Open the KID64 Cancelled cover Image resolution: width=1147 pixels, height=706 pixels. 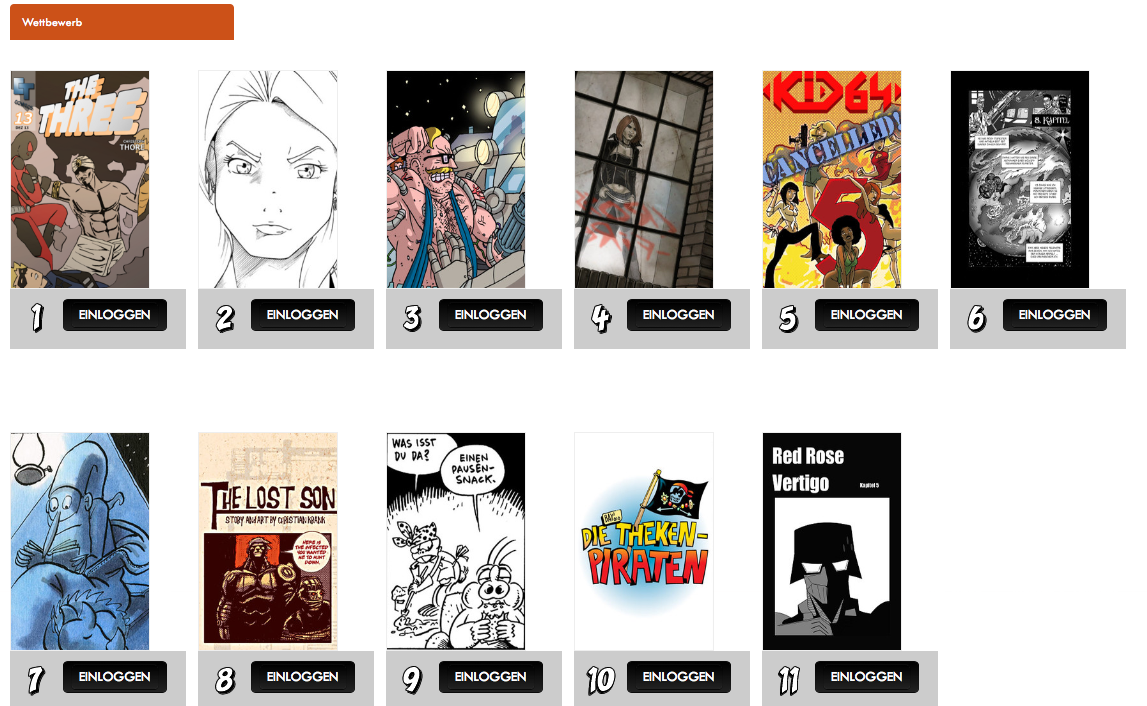pos(832,179)
